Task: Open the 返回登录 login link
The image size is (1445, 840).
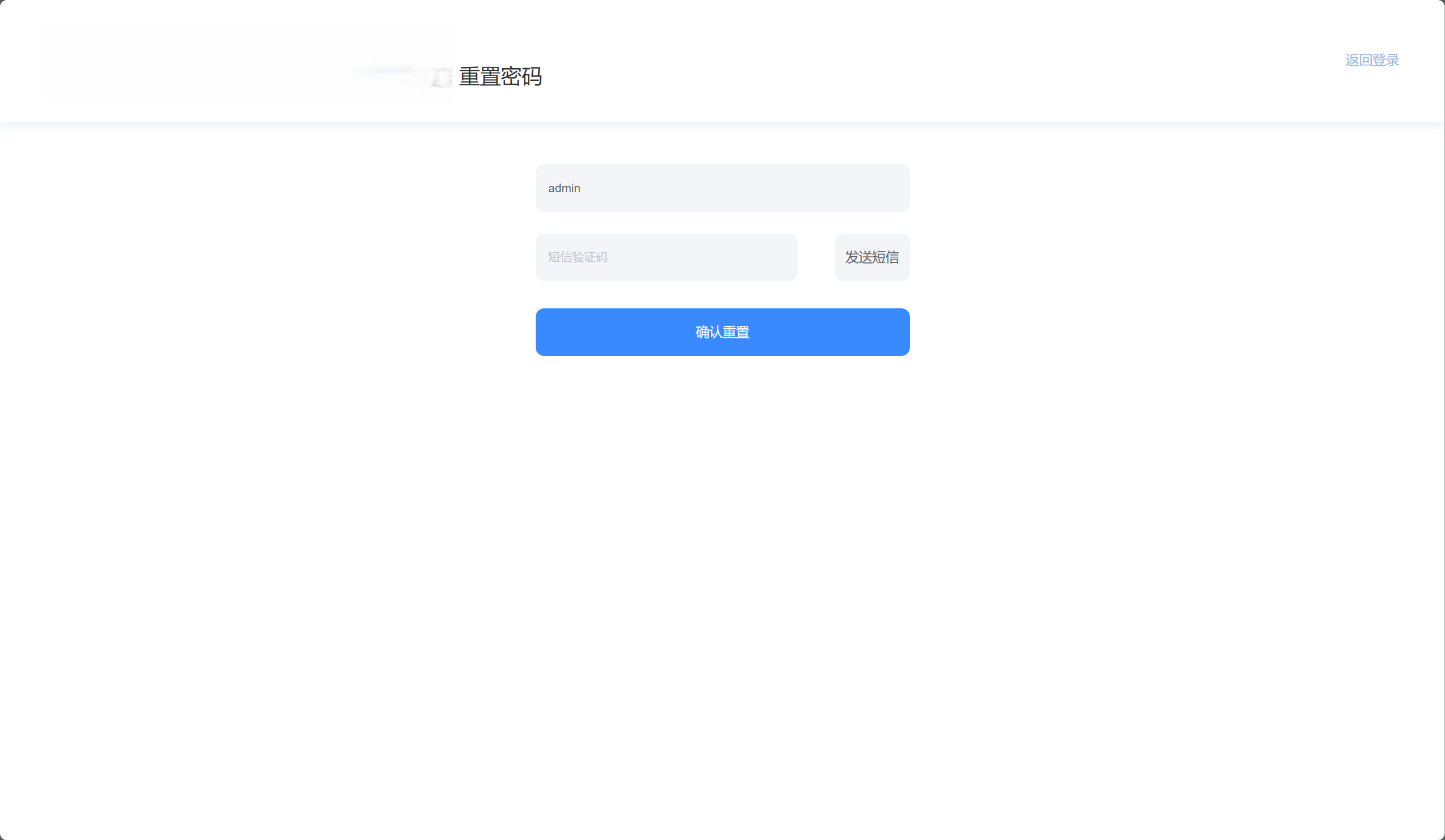Action: 1372,60
